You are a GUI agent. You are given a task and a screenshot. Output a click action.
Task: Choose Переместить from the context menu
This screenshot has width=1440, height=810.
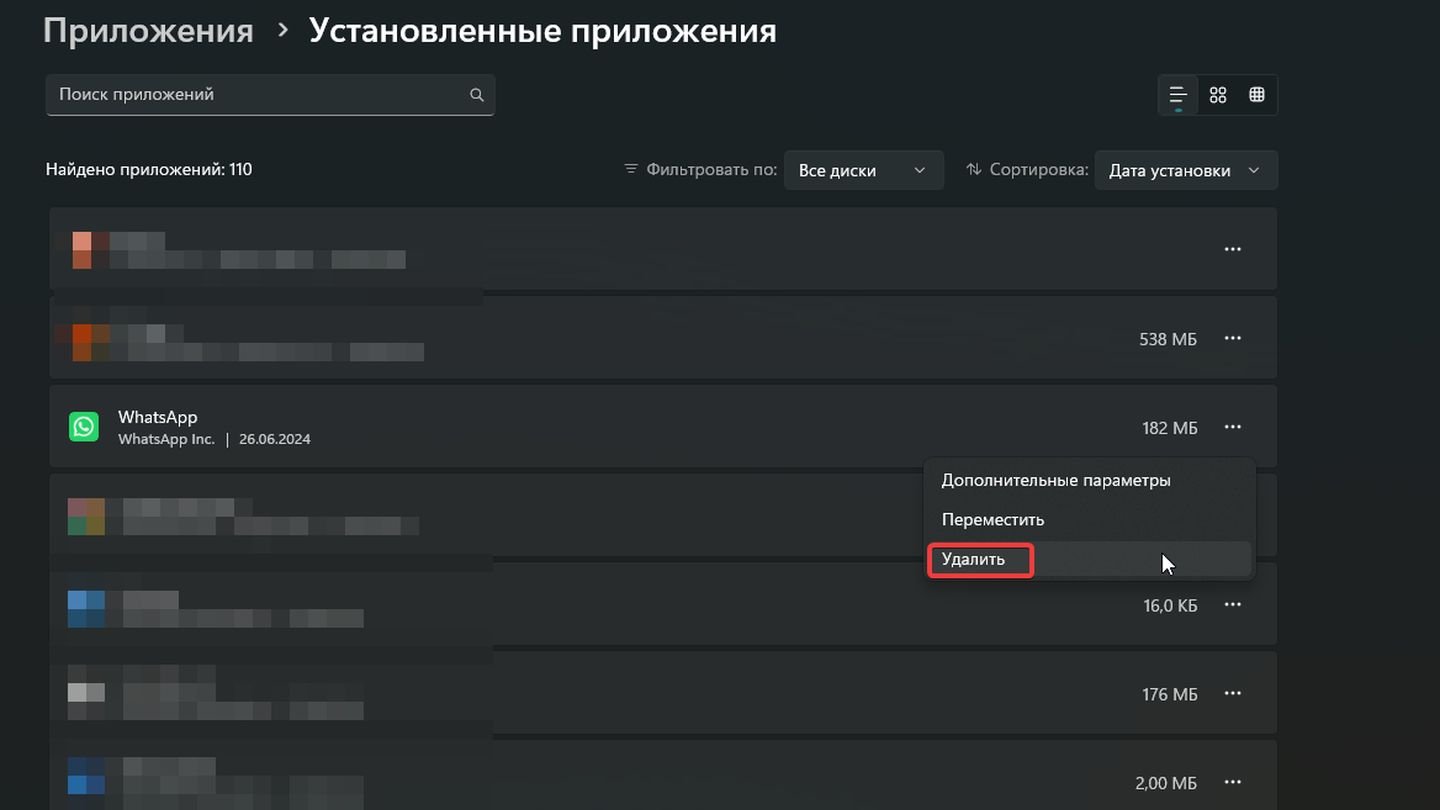(1089, 520)
